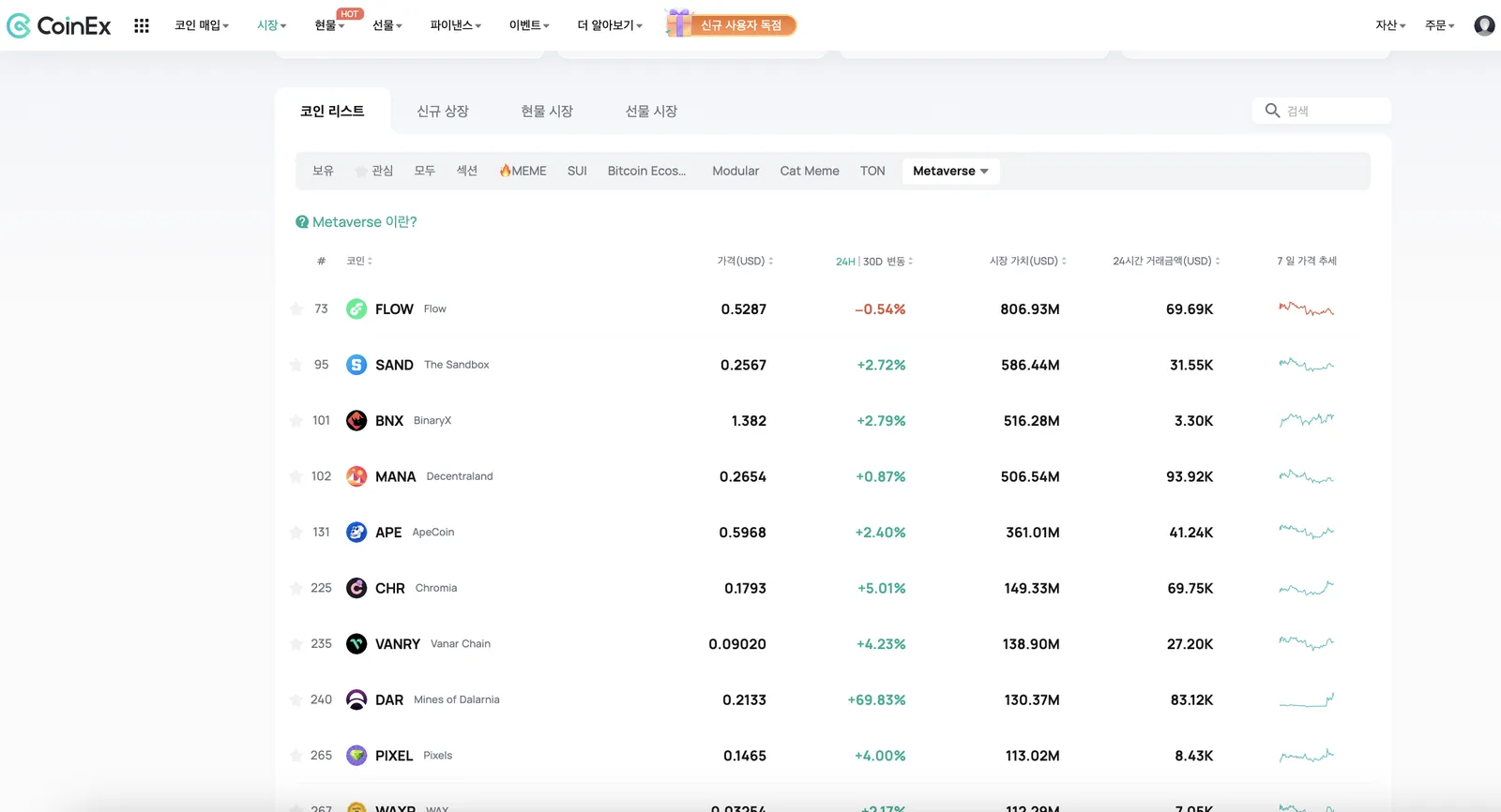Expand the 현물 dropdown menu
This screenshot has width=1501, height=812.
(329, 25)
